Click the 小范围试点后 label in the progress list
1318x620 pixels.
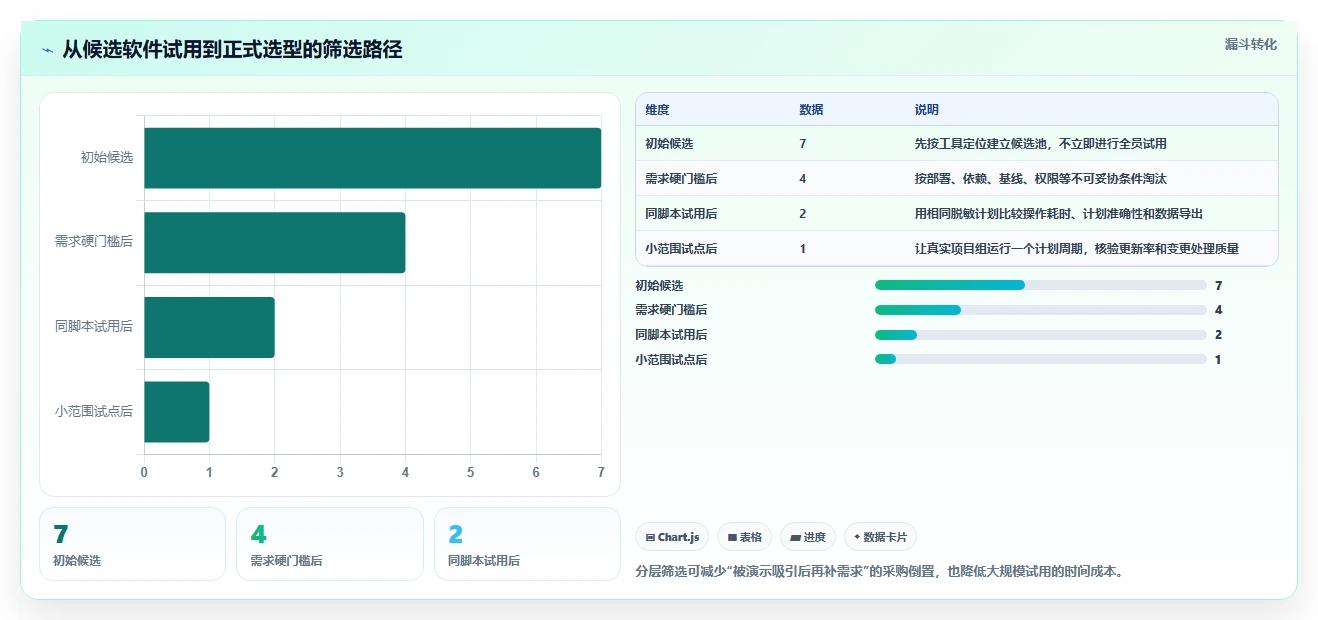coord(671,360)
